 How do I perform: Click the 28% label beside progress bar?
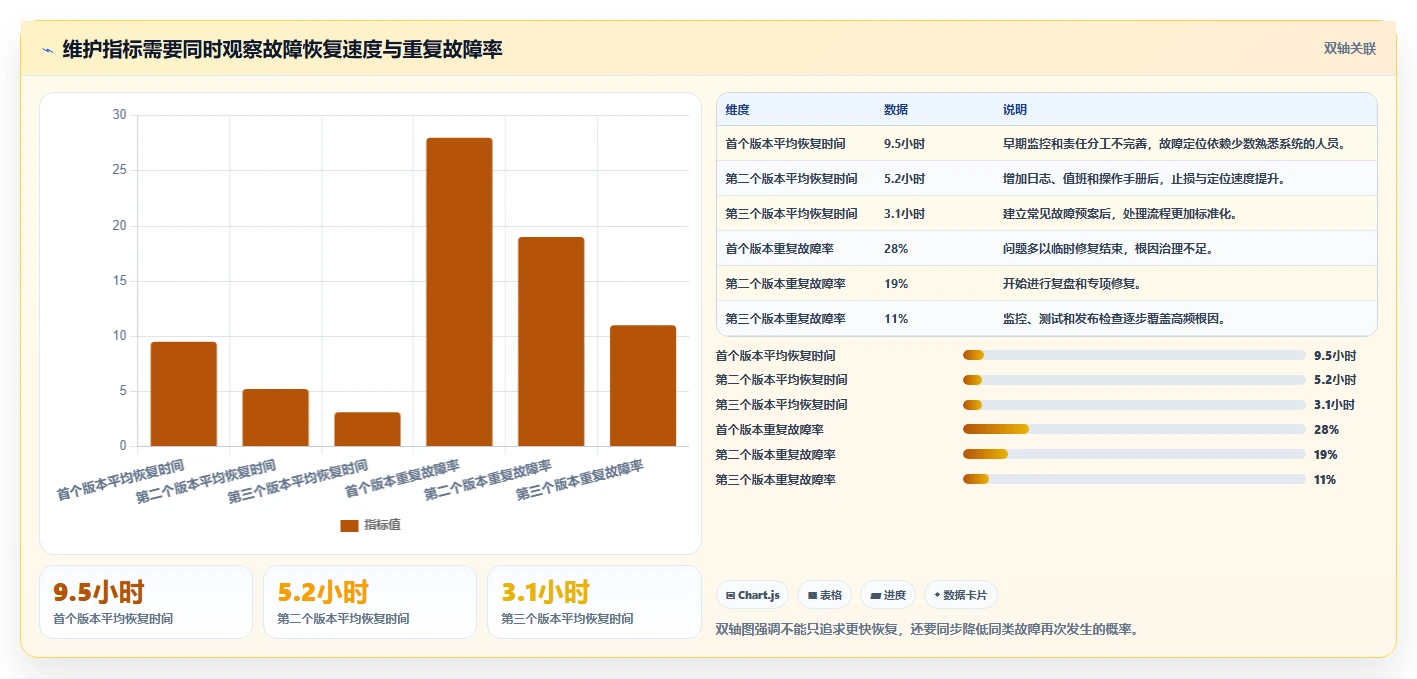[x=1326, y=430]
